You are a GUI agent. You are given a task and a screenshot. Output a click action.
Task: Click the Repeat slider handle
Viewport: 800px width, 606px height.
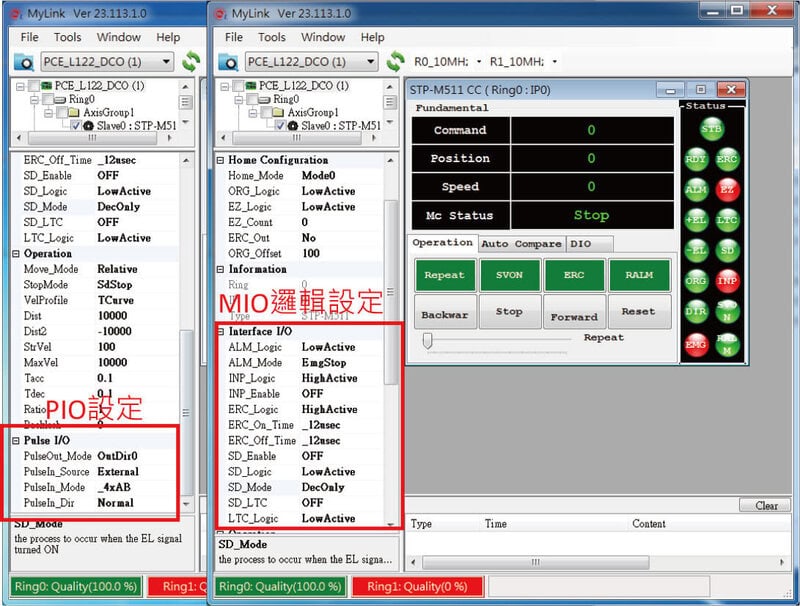point(428,340)
